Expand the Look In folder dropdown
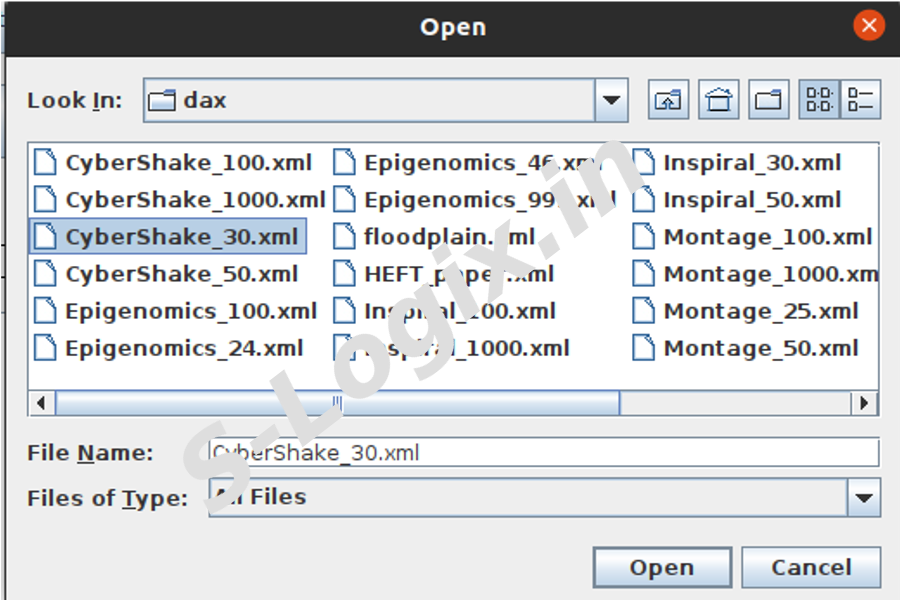Screen dimensions: 900x600 [611, 100]
